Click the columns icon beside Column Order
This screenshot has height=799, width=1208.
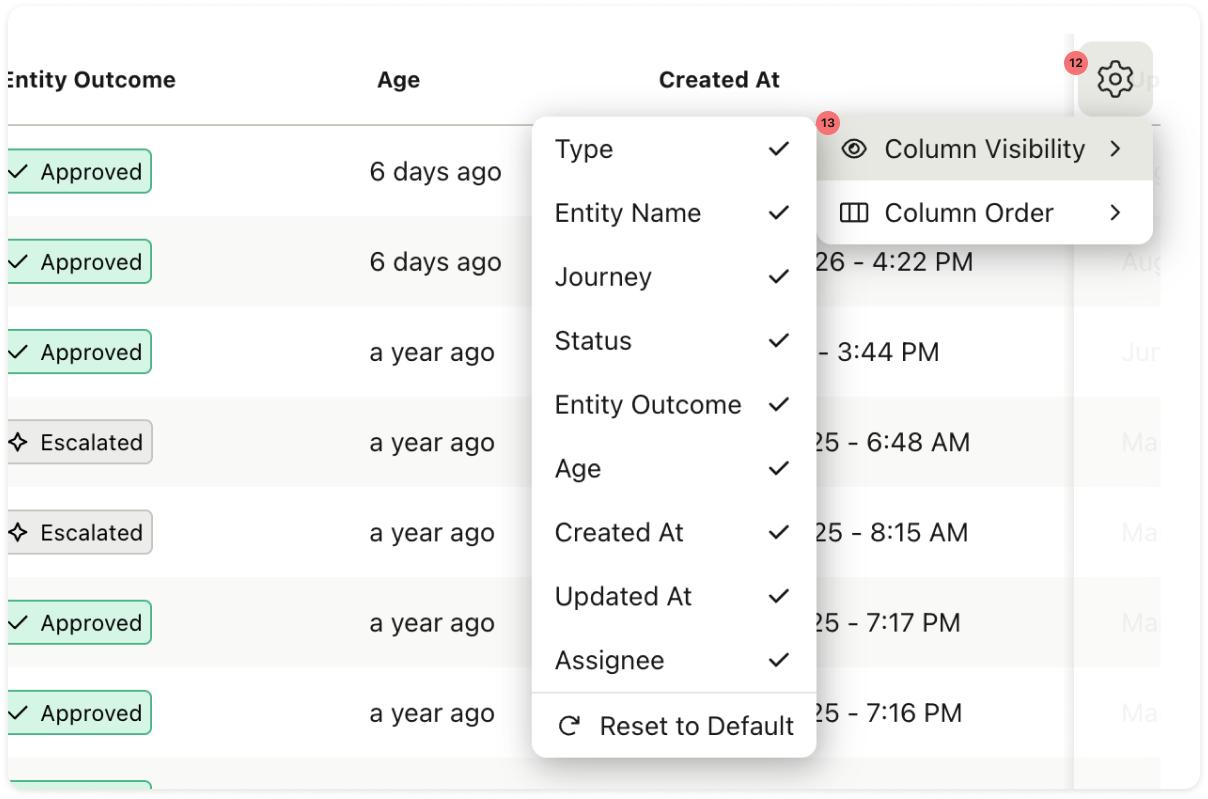click(853, 213)
